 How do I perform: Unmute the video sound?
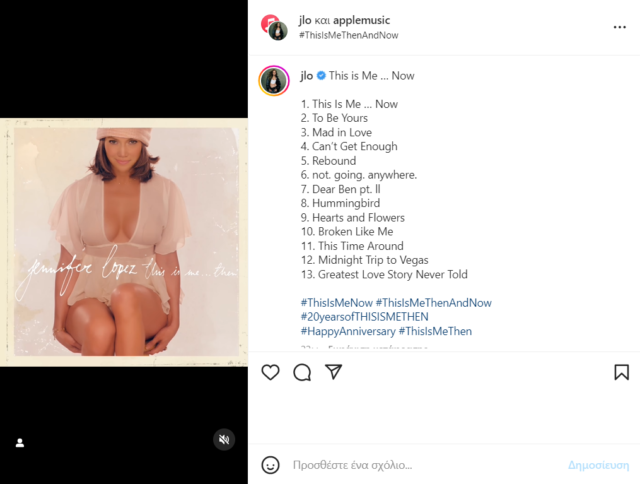[224, 440]
